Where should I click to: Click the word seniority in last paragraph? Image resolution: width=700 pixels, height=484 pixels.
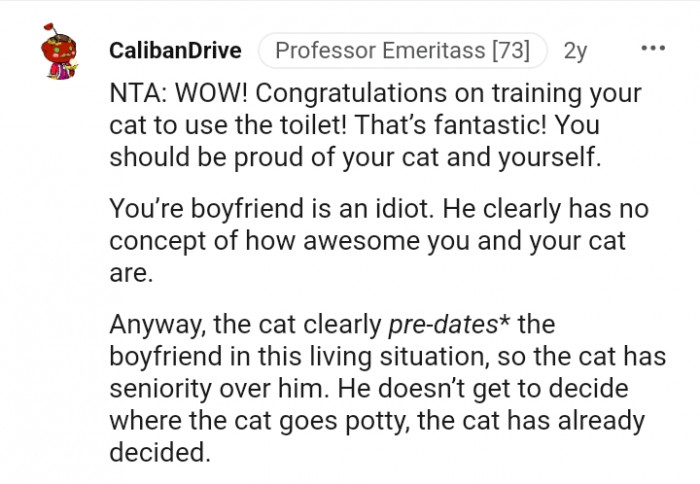[x=161, y=388]
